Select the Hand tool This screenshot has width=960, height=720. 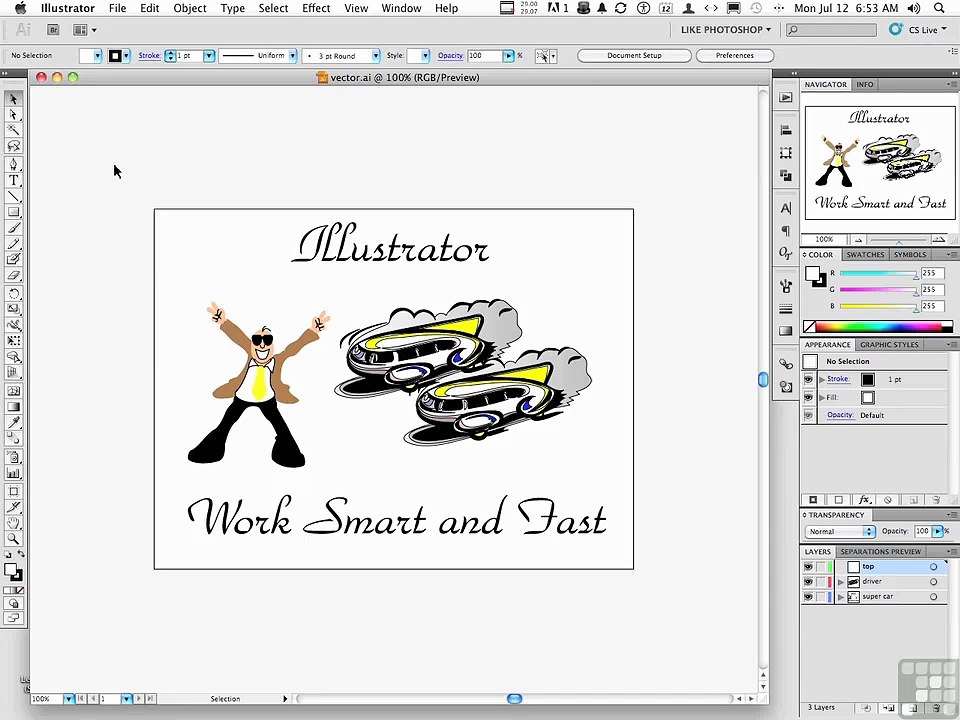pos(13,523)
